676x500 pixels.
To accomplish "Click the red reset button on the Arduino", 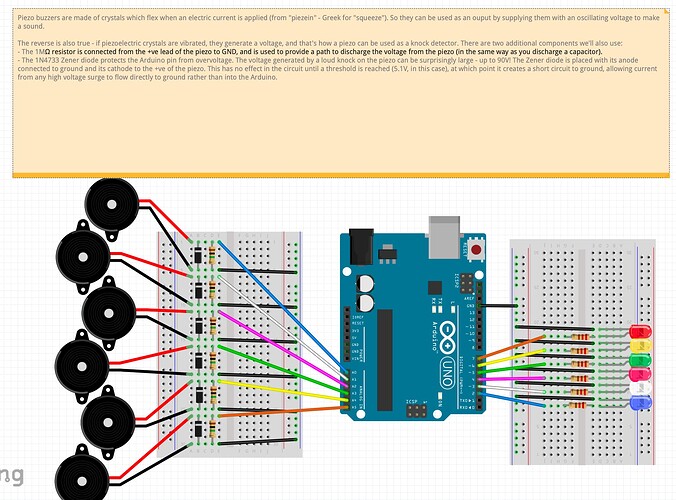I will click(476, 250).
